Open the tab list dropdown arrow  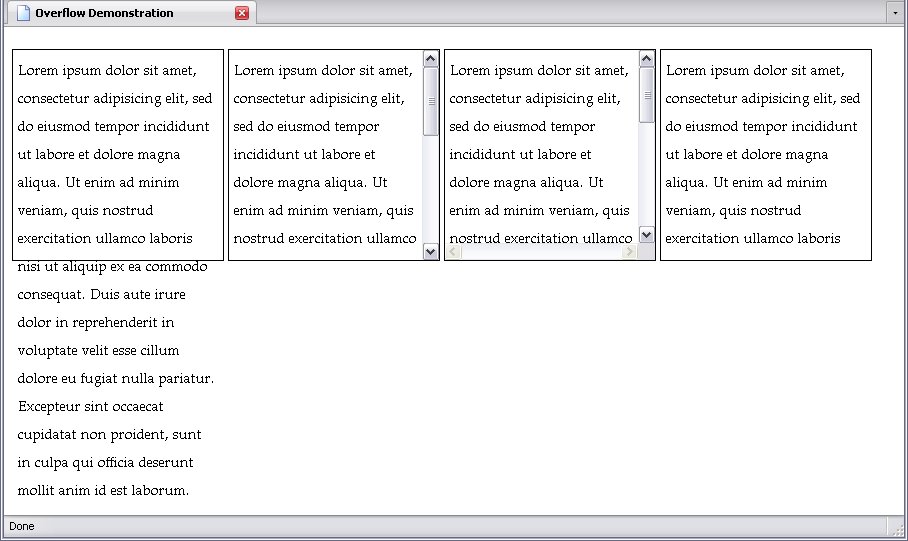pyautogui.click(x=895, y=13)
